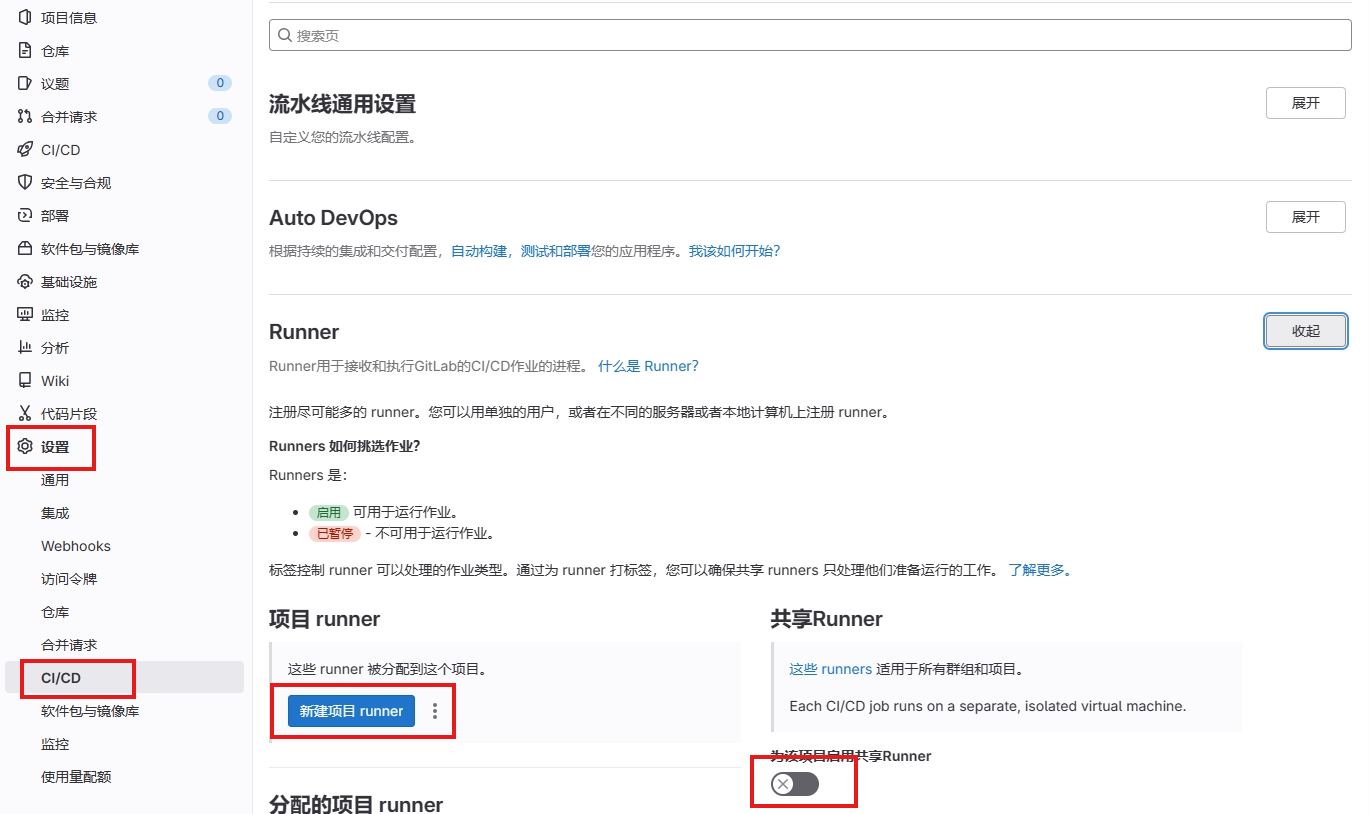Click the 新建项目 runner button
Screen dimensions: 1369x814
(351, 711)
